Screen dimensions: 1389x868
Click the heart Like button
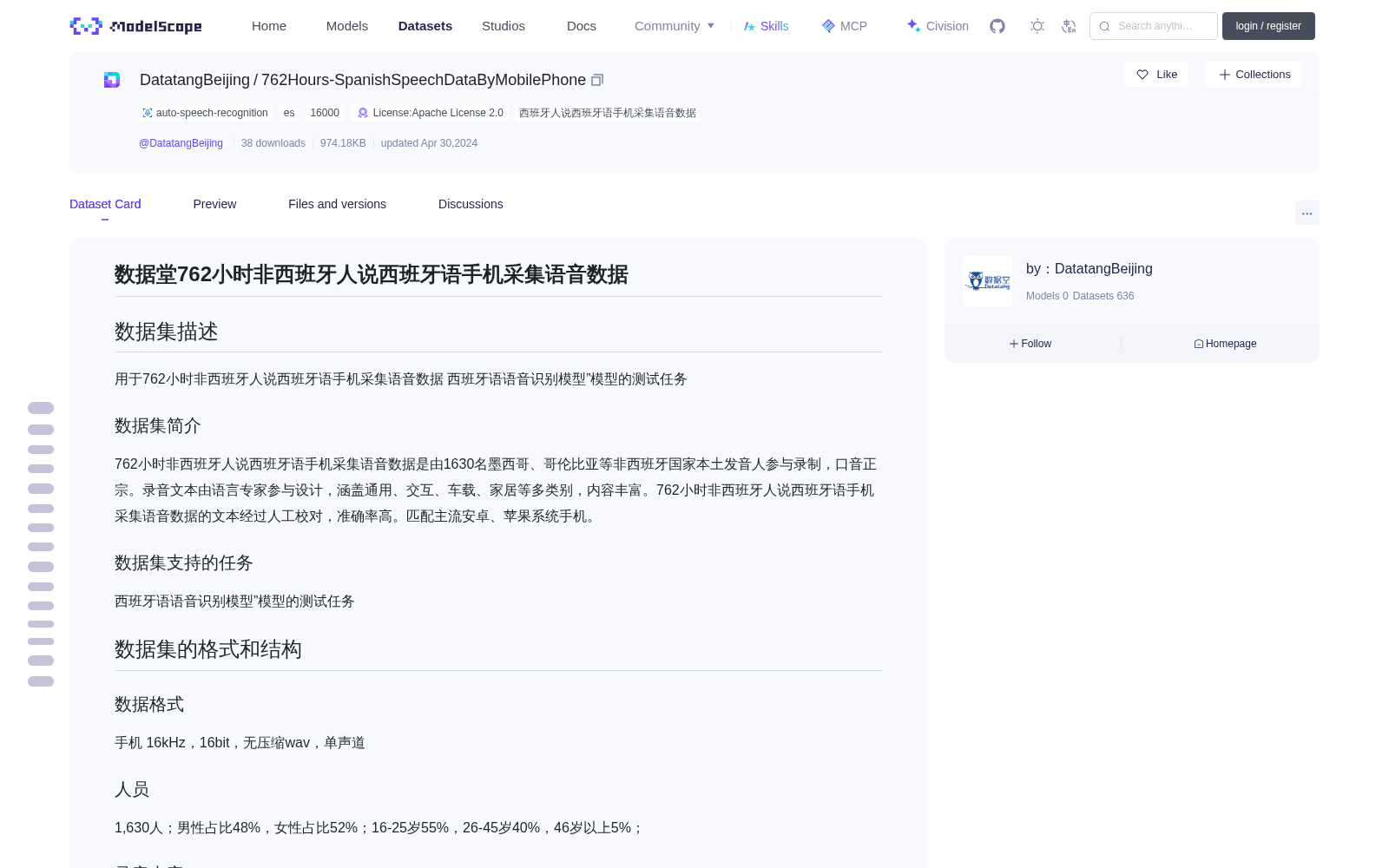pos(1155,75)
